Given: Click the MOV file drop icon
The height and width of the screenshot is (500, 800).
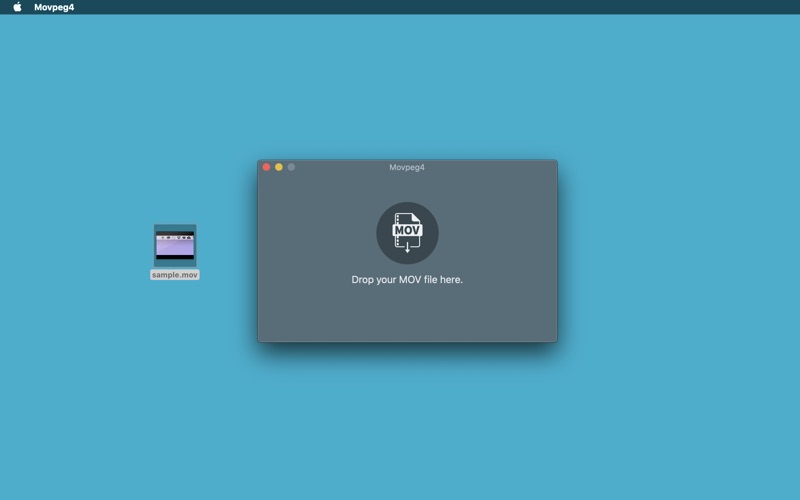Looking at the screenshot, I should click(407, 233).
